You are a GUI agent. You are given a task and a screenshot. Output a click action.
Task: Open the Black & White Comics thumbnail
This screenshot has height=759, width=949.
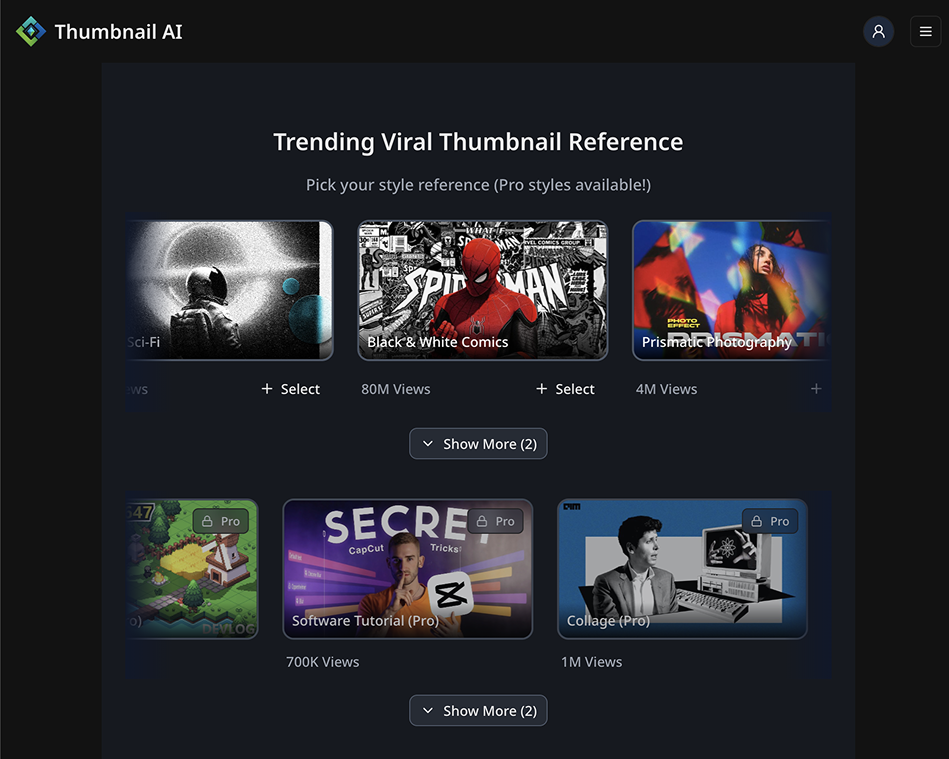point(483,291)
